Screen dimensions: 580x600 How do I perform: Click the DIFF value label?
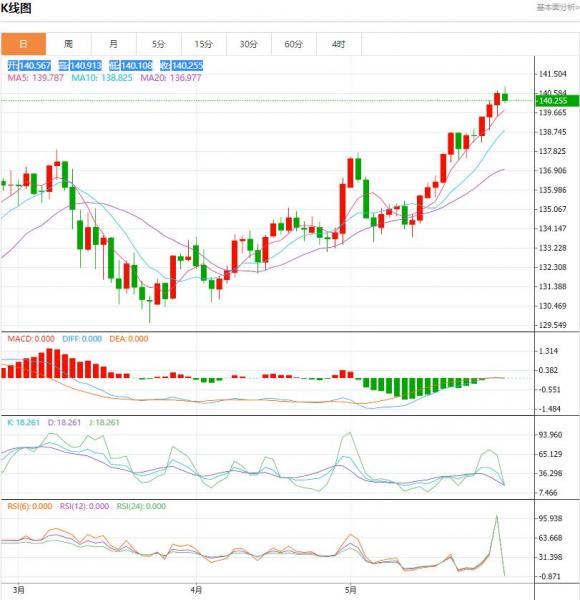pyautogui.click(x=82, y=339)
